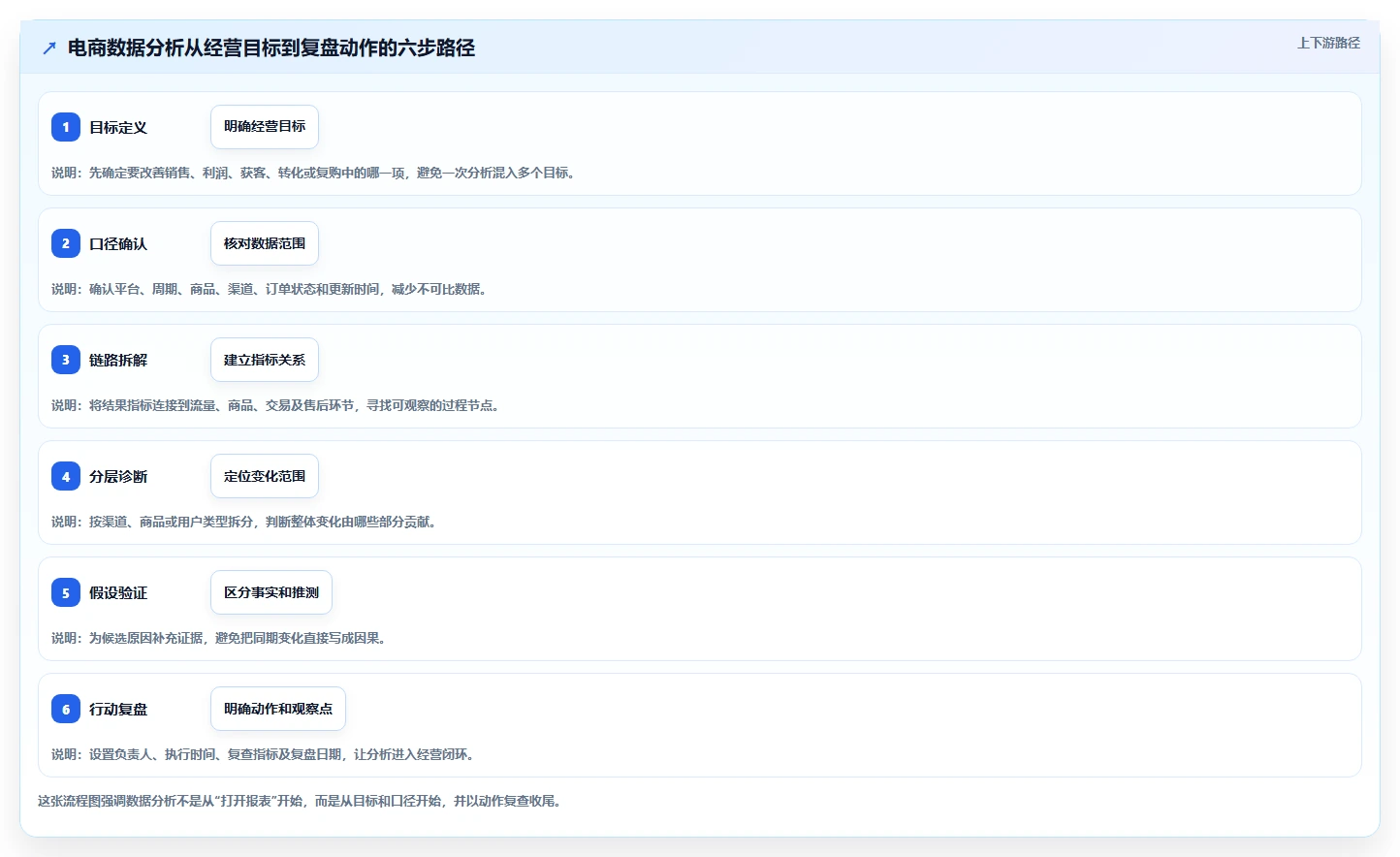Select the step 2 number badge
This screenshot has width=1400, height=857.
click(x=66, y=243)
